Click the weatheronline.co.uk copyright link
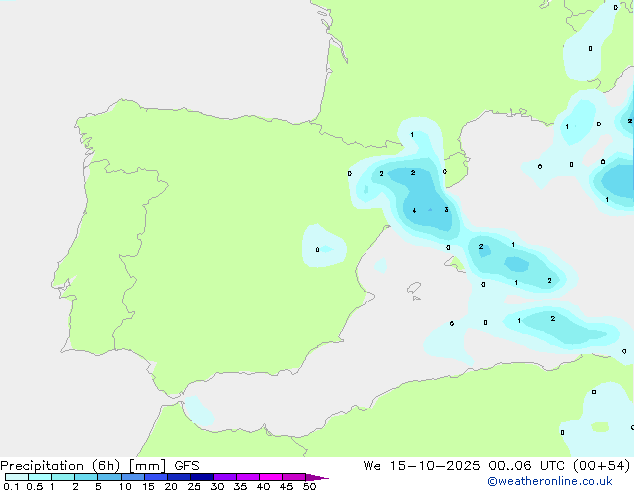634x490 pixels. point(550,481)
